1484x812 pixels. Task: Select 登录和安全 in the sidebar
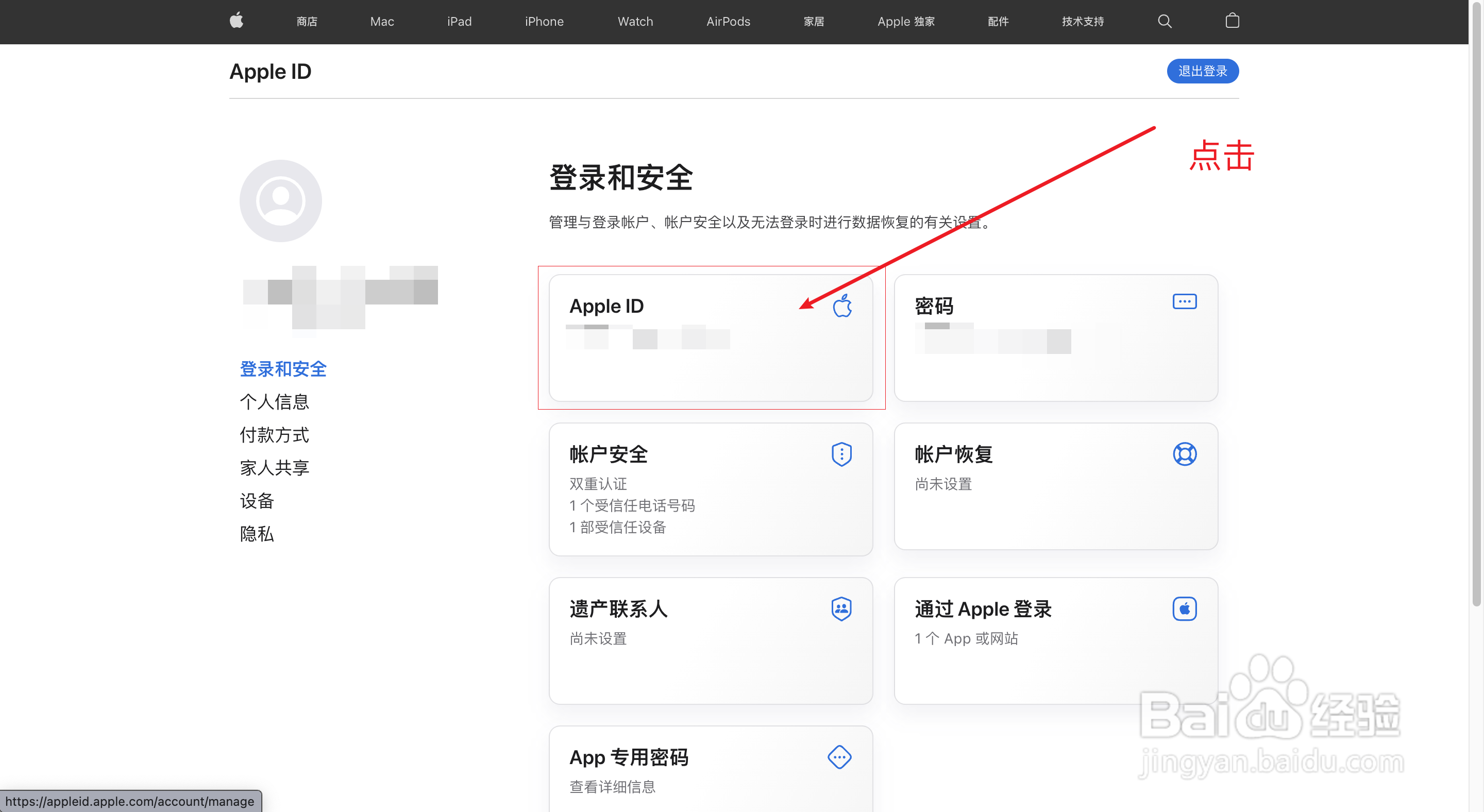(x=283, y=368)
